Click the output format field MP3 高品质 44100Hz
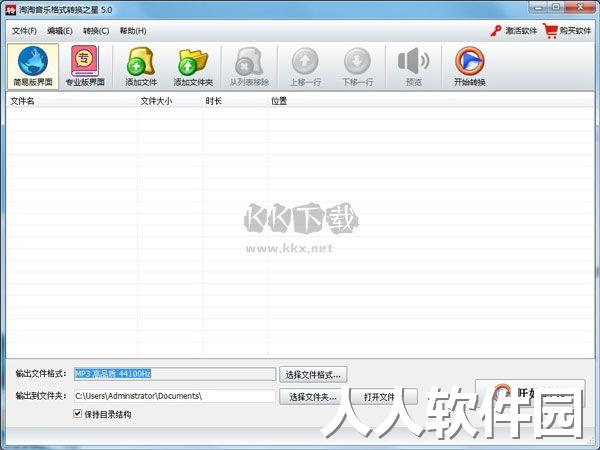Image resolution: width=600 pixels, height=450 pixels. click(x=175, y=374)
